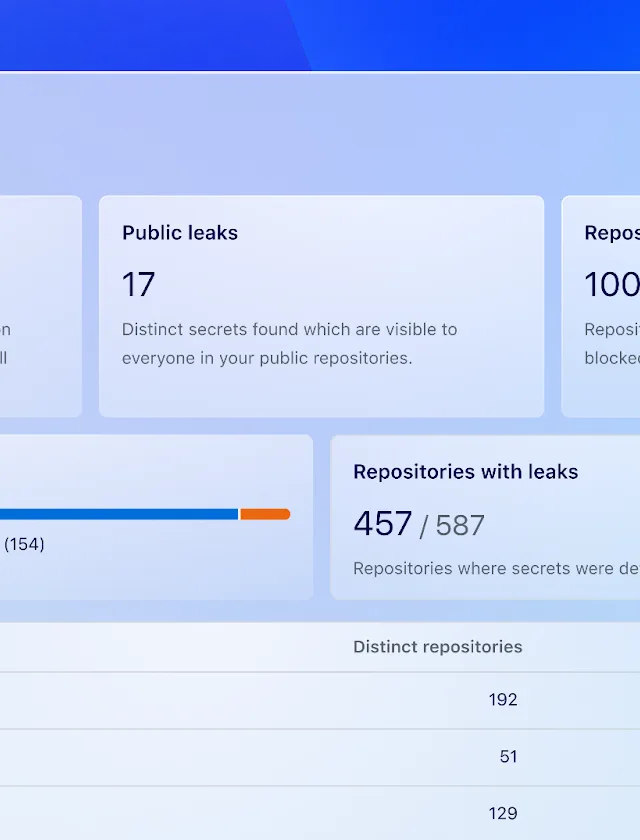
Task: Click the cut-off "Repos" card title
Action: point(611,233)
